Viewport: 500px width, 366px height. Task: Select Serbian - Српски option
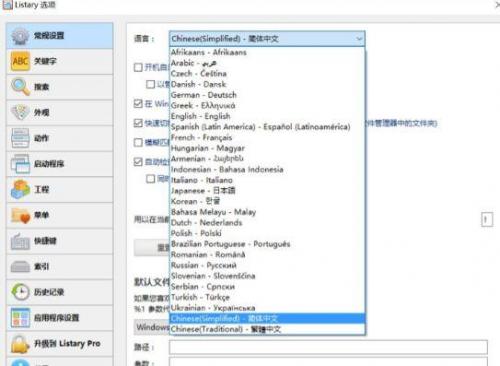click(x=267, y=287)
